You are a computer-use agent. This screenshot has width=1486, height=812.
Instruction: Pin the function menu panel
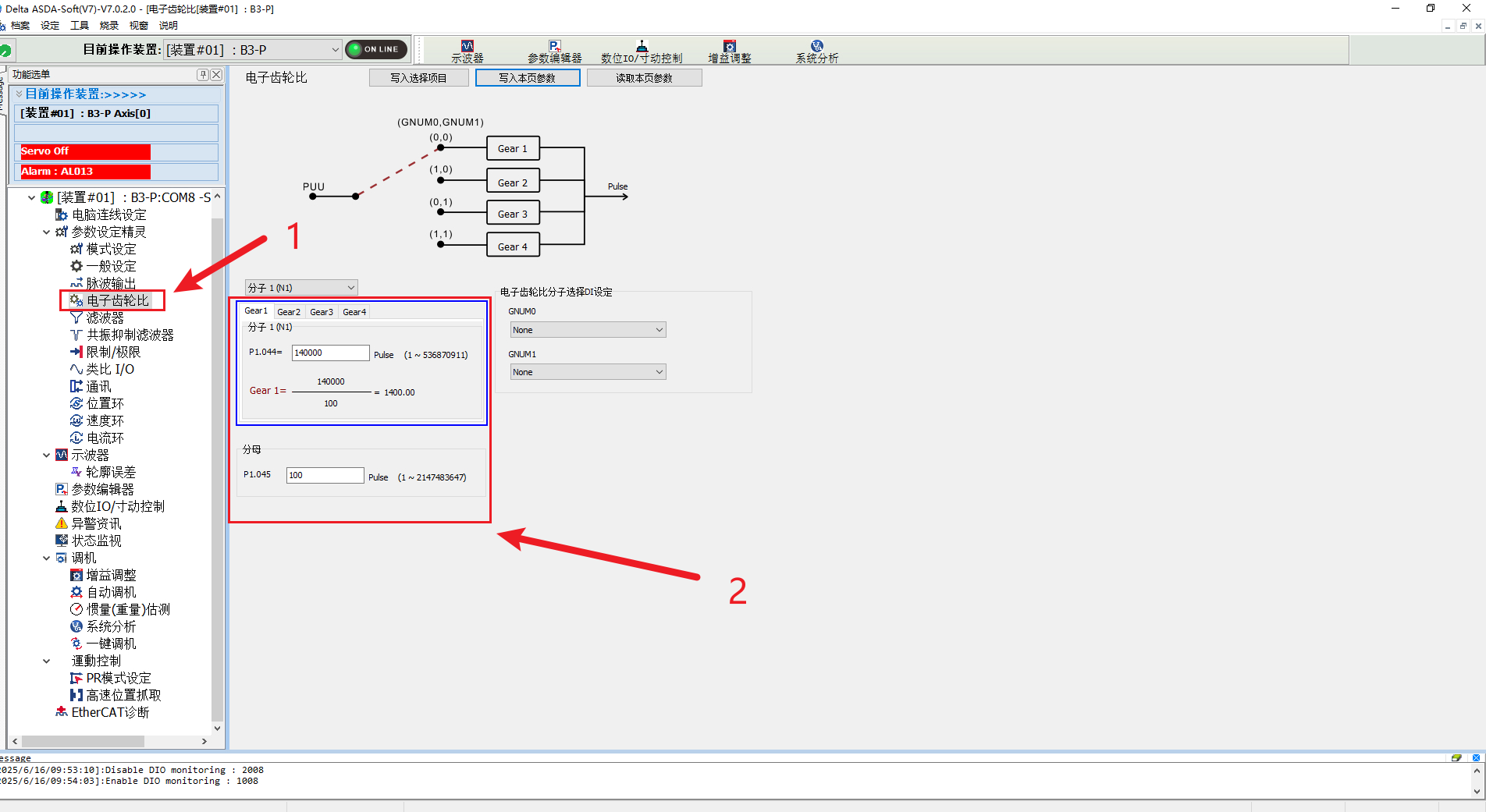[x=203, y=75]
